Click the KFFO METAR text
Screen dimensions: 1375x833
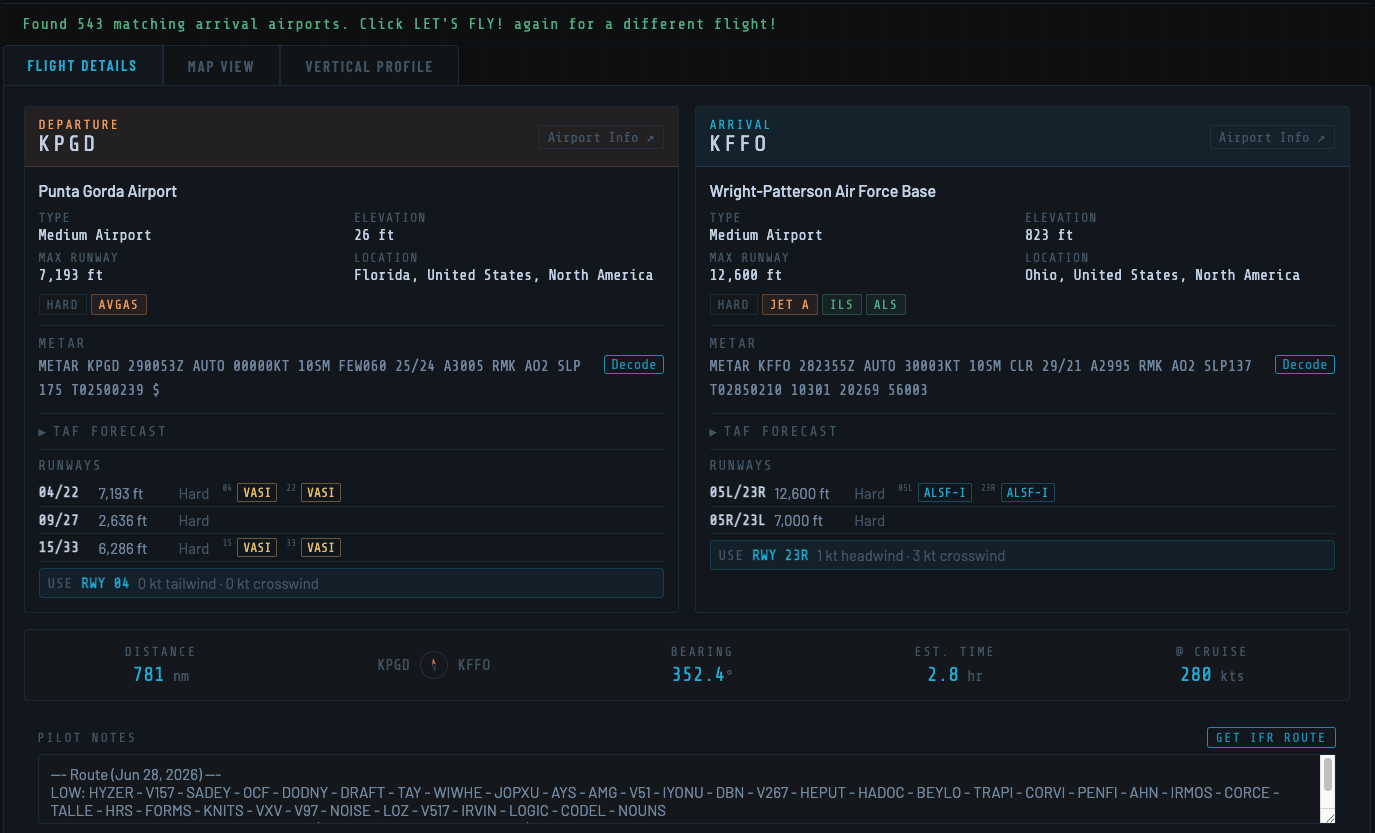[x=980, y=378]
